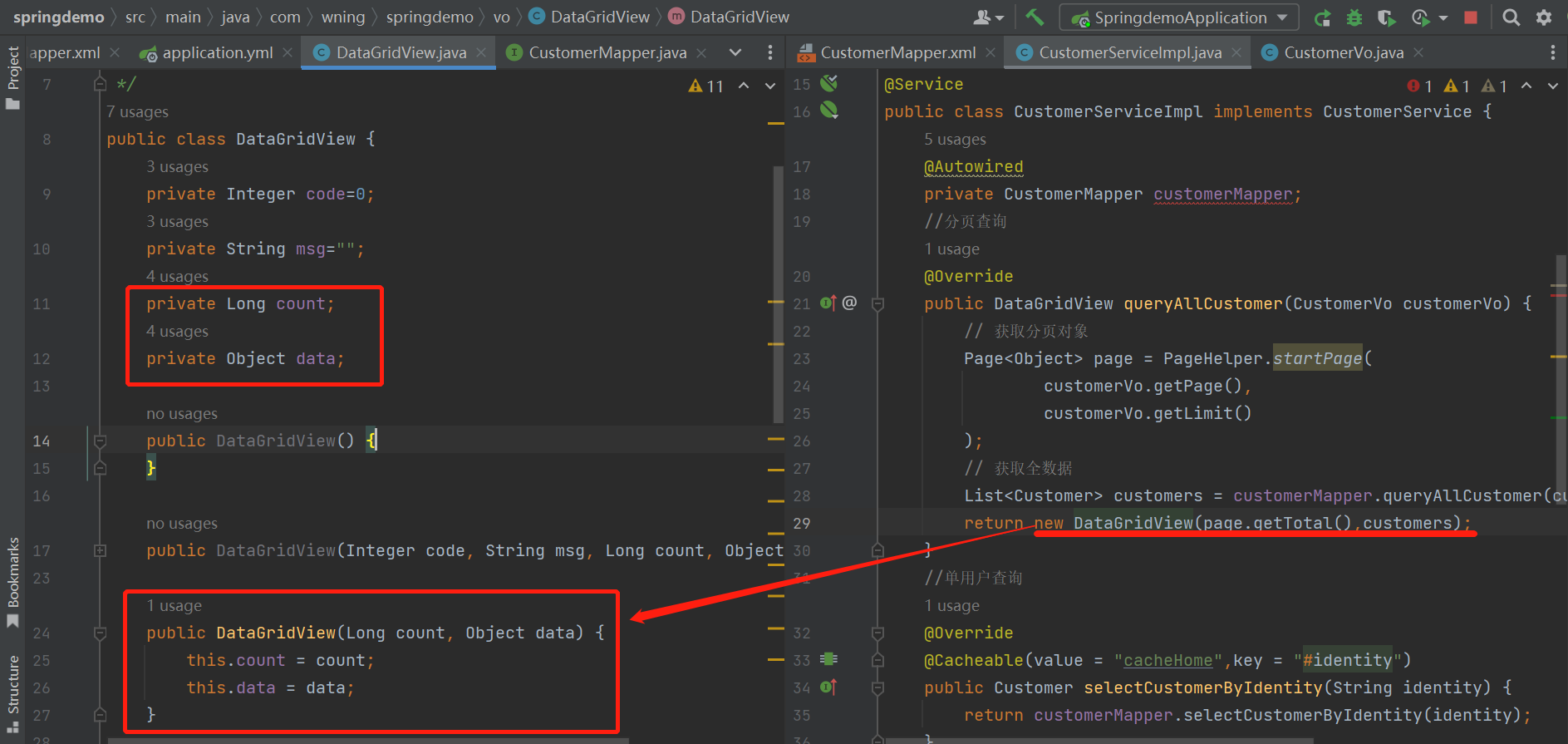Click the cacheable gutter icon on line 33
The image size is (1568, 744).
tap(828, 659)
